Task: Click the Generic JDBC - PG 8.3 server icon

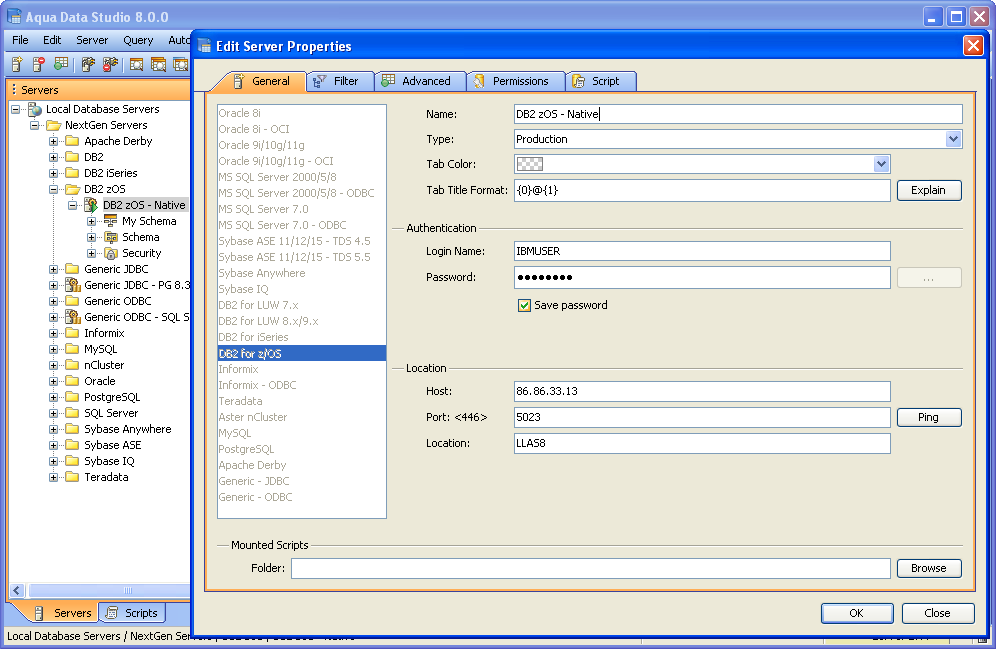Action: pyautogui.click(x=72, y=285)
